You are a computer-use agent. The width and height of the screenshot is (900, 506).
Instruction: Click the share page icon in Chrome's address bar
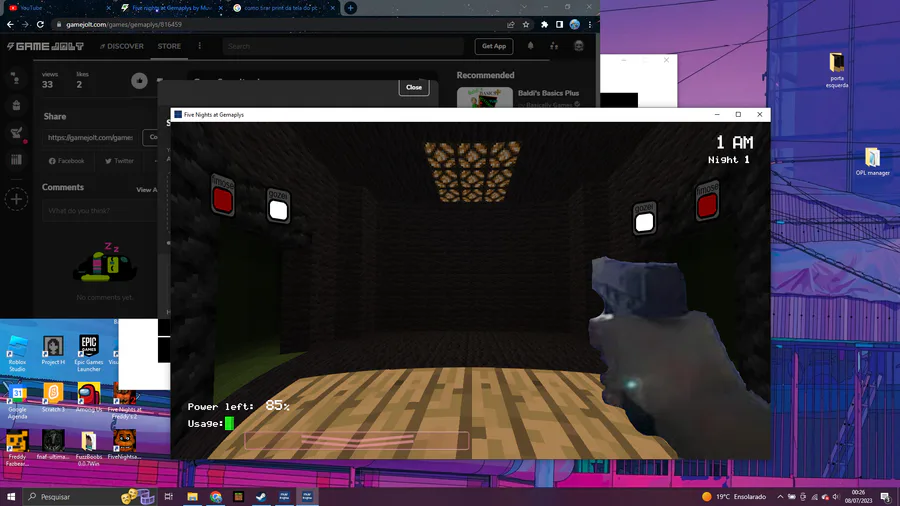click(510, 25)
